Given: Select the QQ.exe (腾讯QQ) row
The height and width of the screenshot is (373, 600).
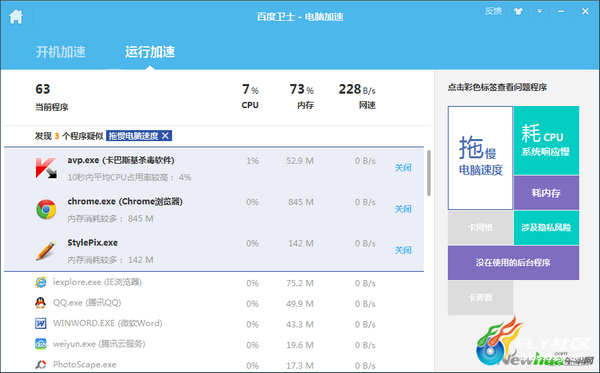Looking at the screenshot, I should [x=214, y=303].
